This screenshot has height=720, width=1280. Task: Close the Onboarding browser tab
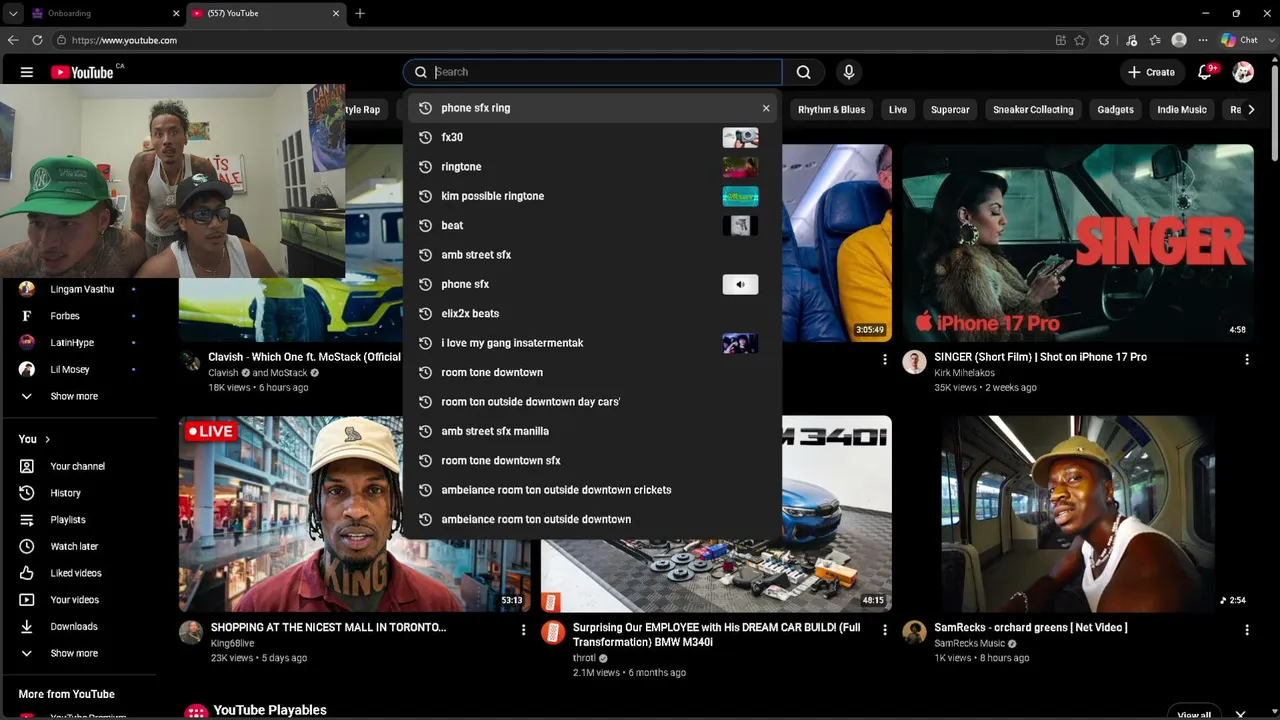177,13
